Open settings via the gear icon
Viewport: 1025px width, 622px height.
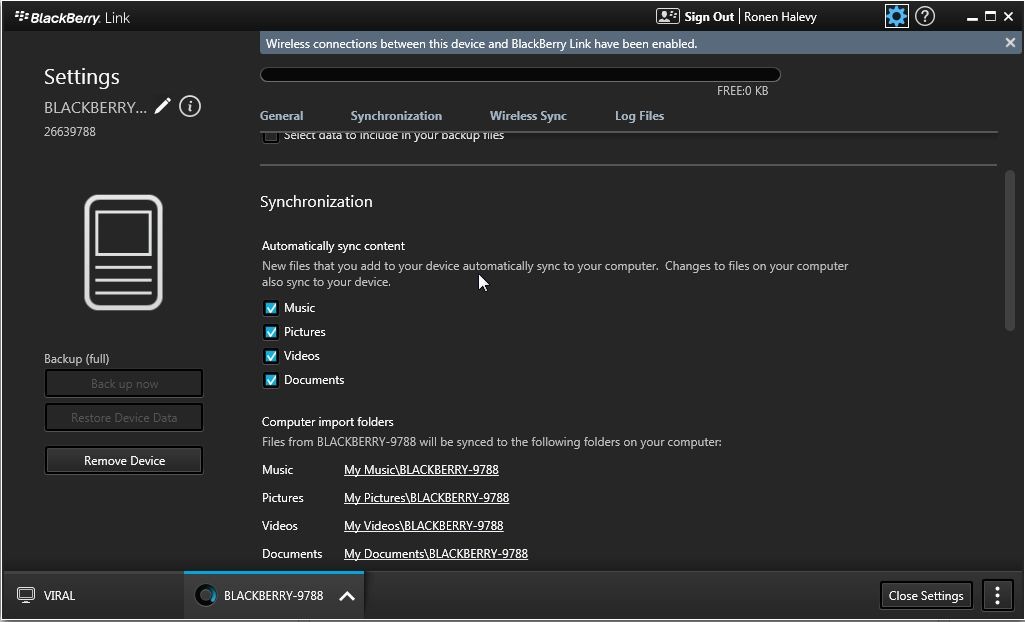(896, 16)
